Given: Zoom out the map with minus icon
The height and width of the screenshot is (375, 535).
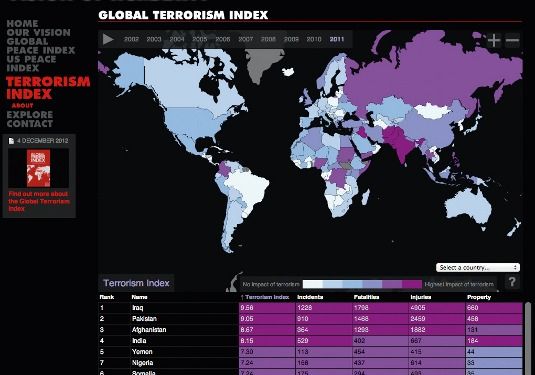Looking at the screenshot, I should [x=512, y=40].
